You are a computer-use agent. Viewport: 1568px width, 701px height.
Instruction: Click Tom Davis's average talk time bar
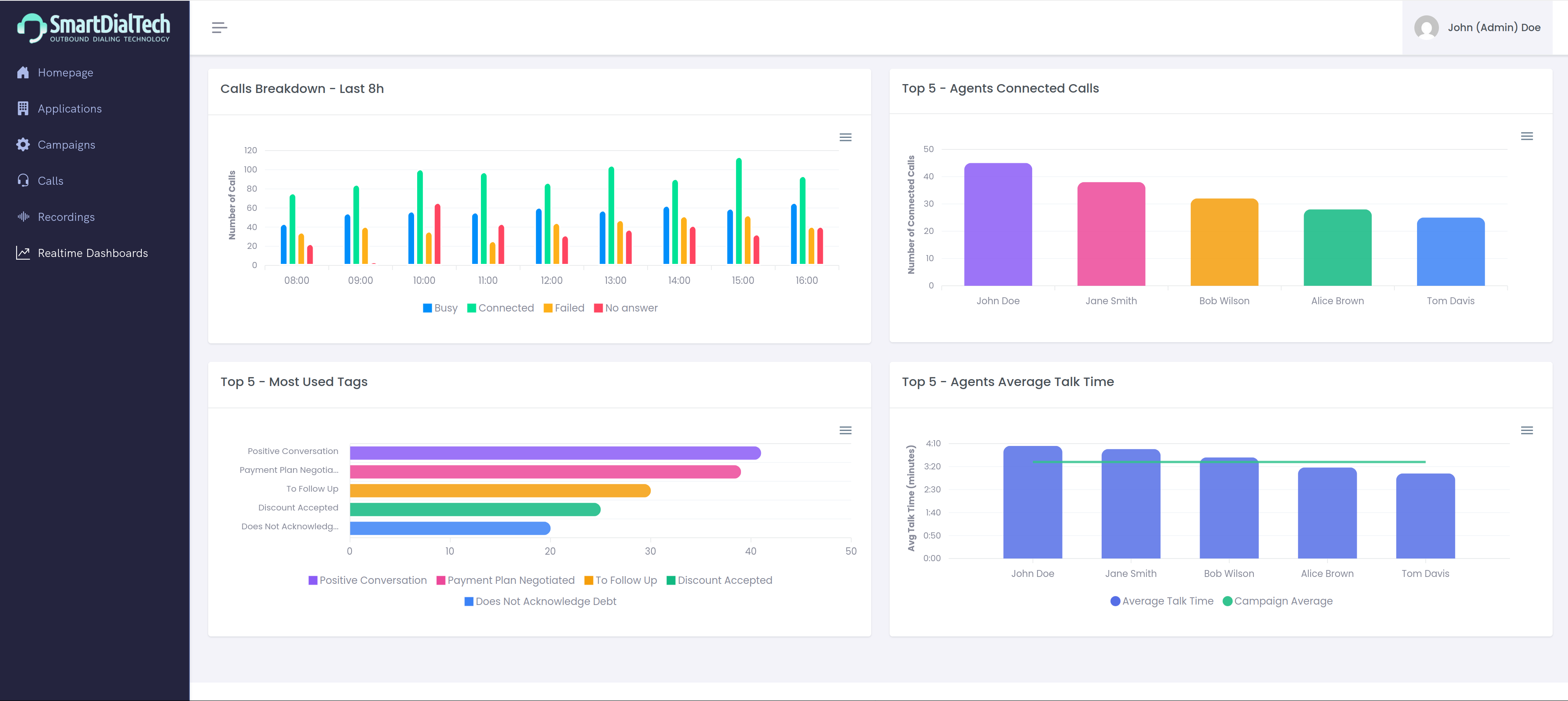click(1425, 516)
